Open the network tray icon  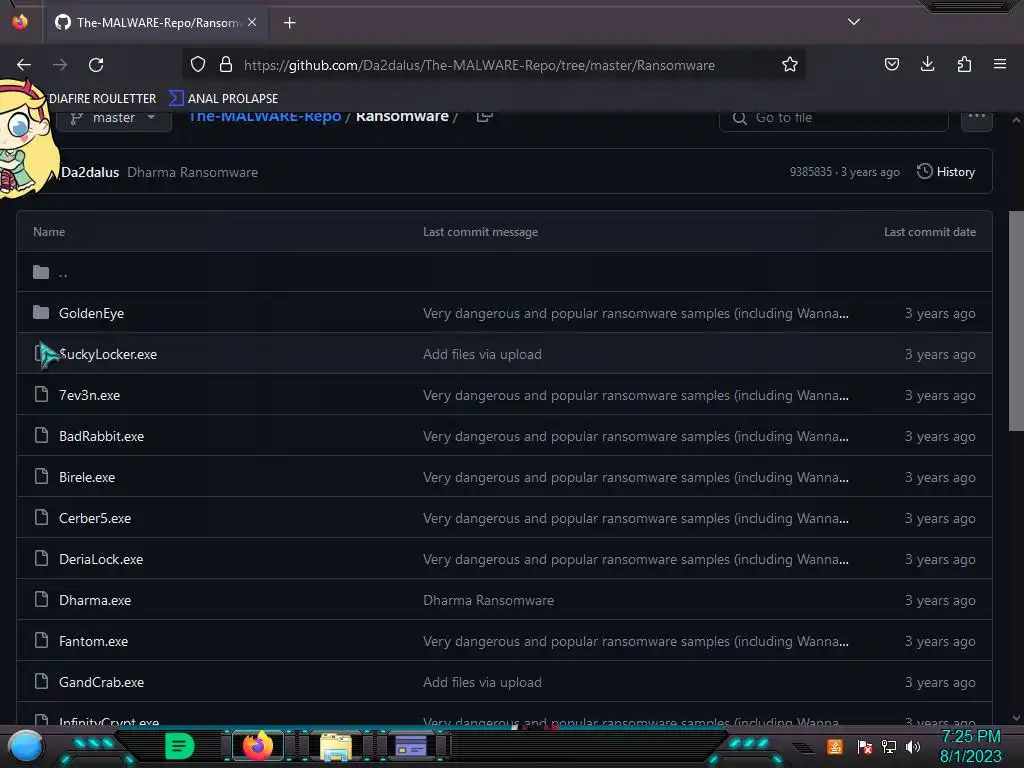(889, 746)
